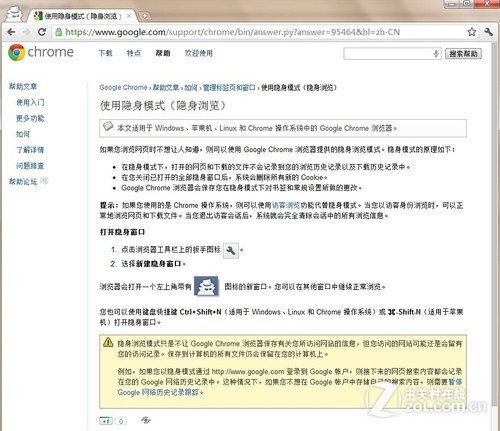Screen dimensions: 500x431
Task: Click the 打开隐身窗口 heading
Action: pyautogui.click(x=122, y=232)
